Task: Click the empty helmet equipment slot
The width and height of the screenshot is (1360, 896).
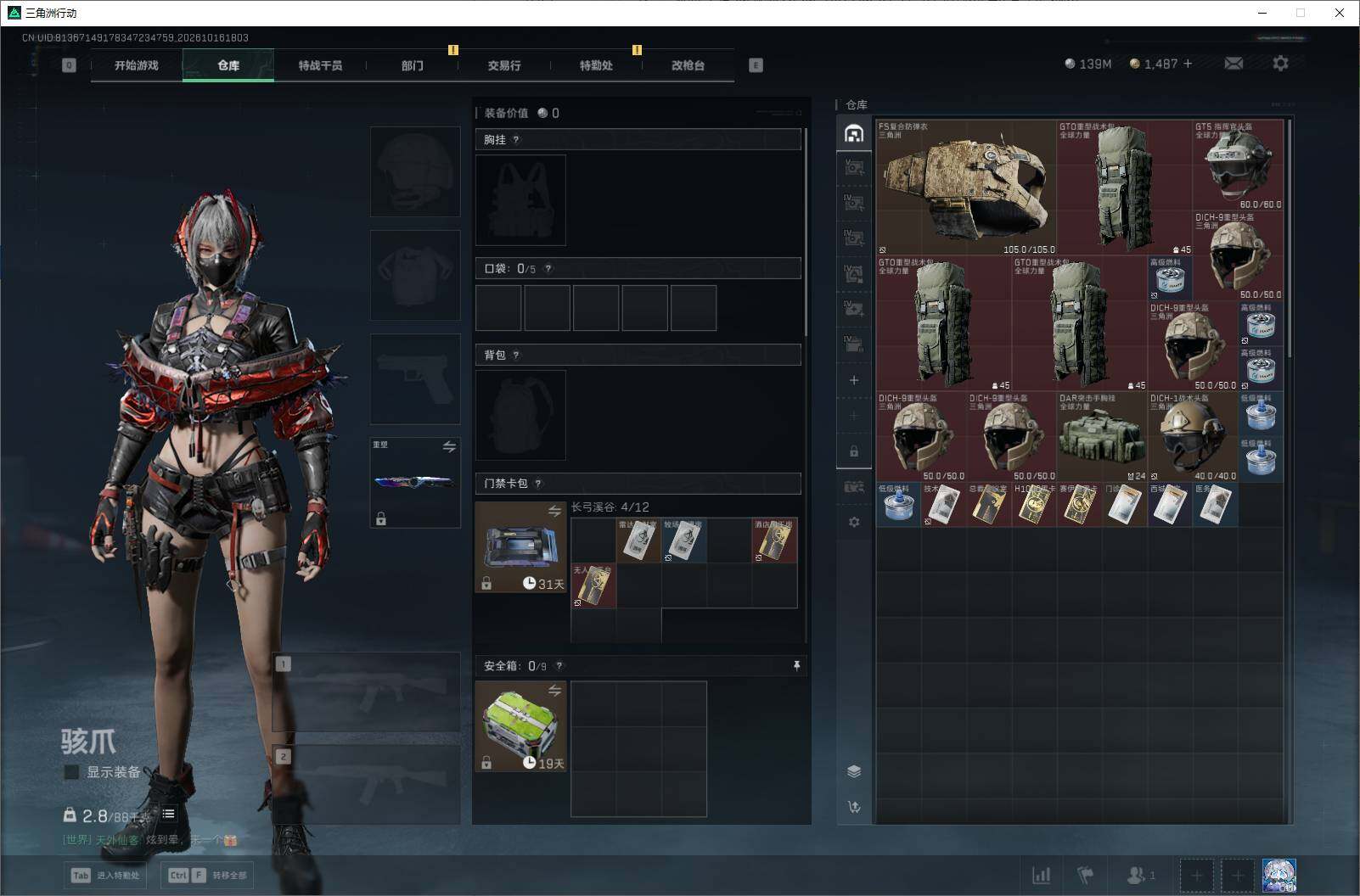Action: [x=415, y=171]
